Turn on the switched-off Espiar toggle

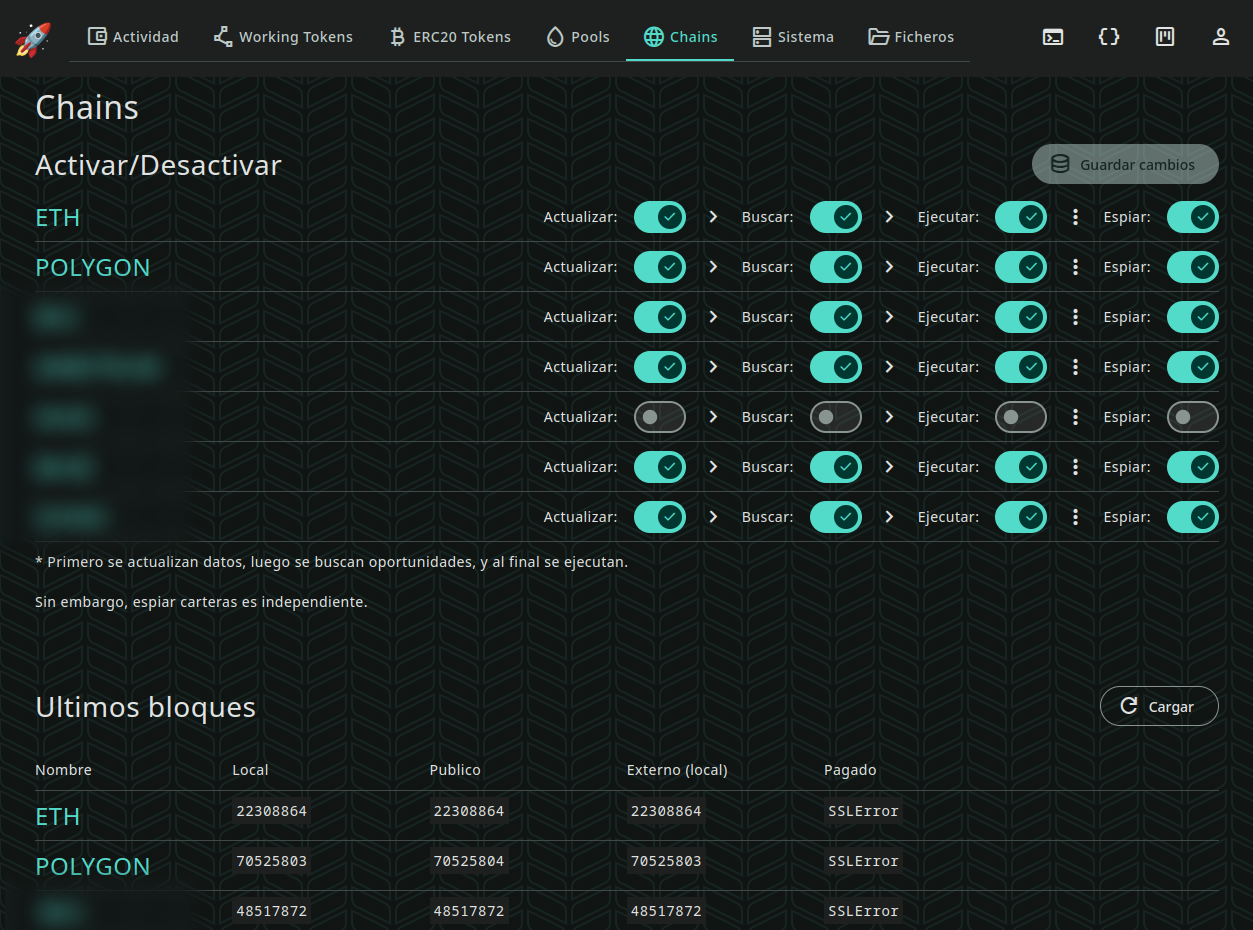pos(1193,417)
